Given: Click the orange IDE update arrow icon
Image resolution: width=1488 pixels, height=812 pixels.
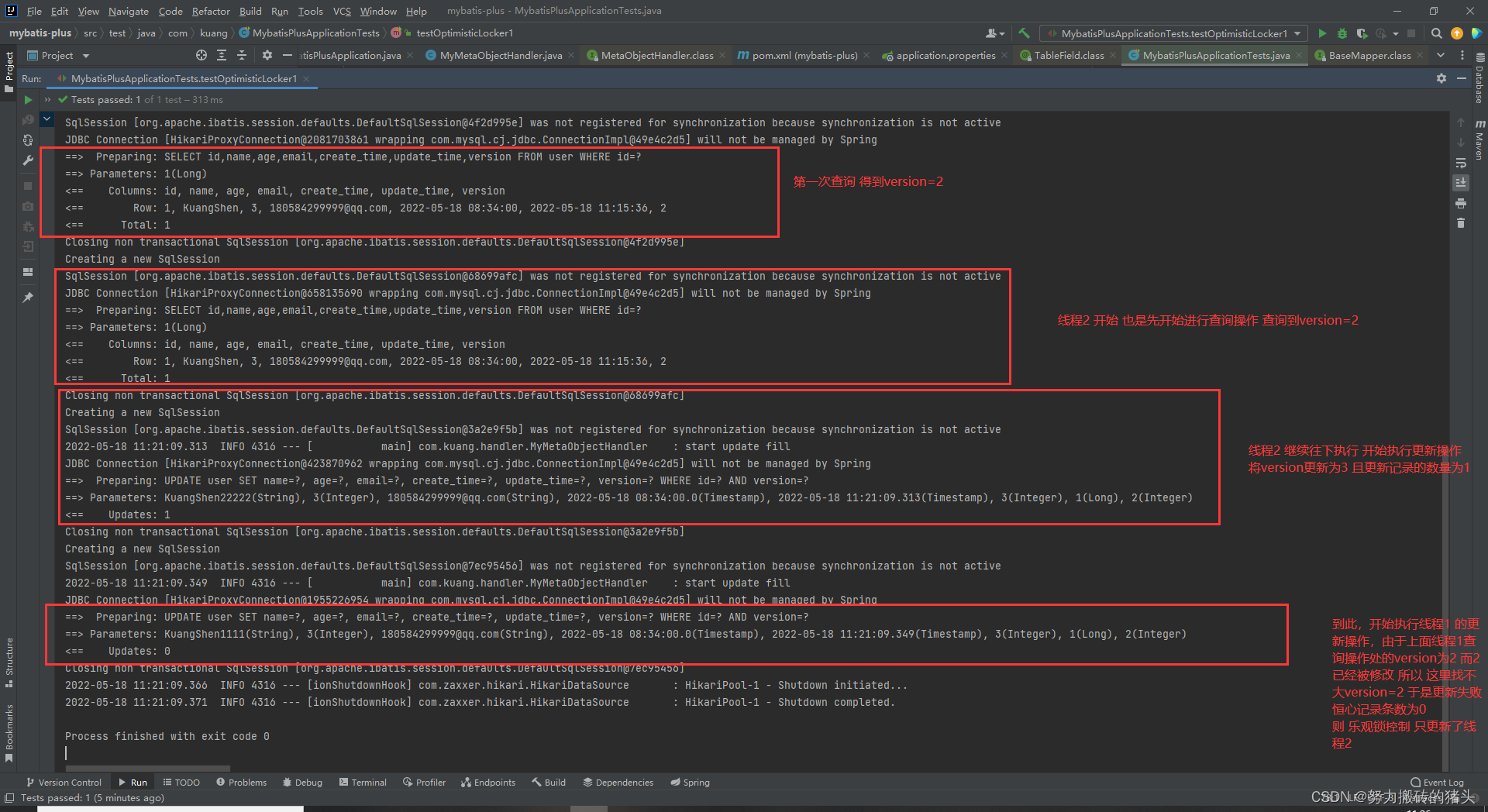Looking at the screenshot, I should point(1457,33).
